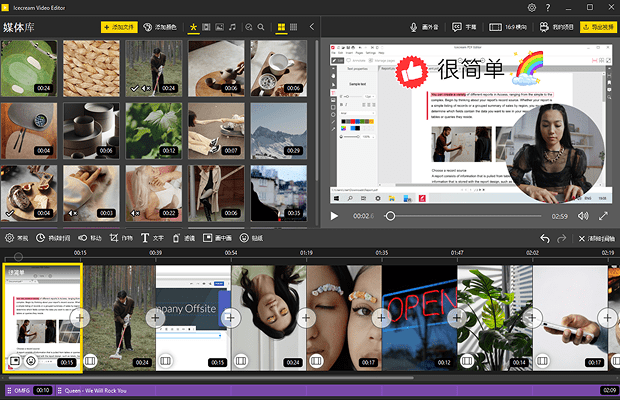Open the clip duration clock tool

click(53, 238)
